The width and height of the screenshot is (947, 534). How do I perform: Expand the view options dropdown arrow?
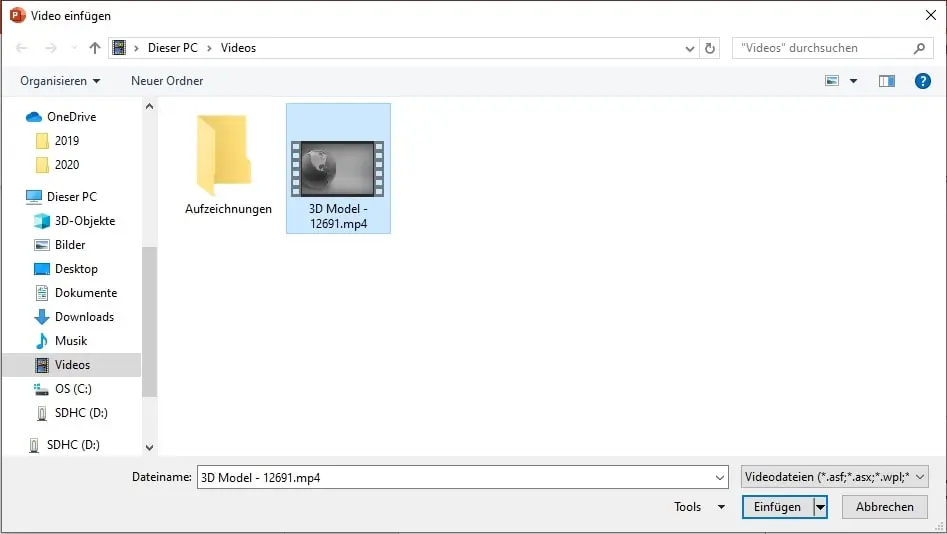pyautogui.click(x=853, y=81)
